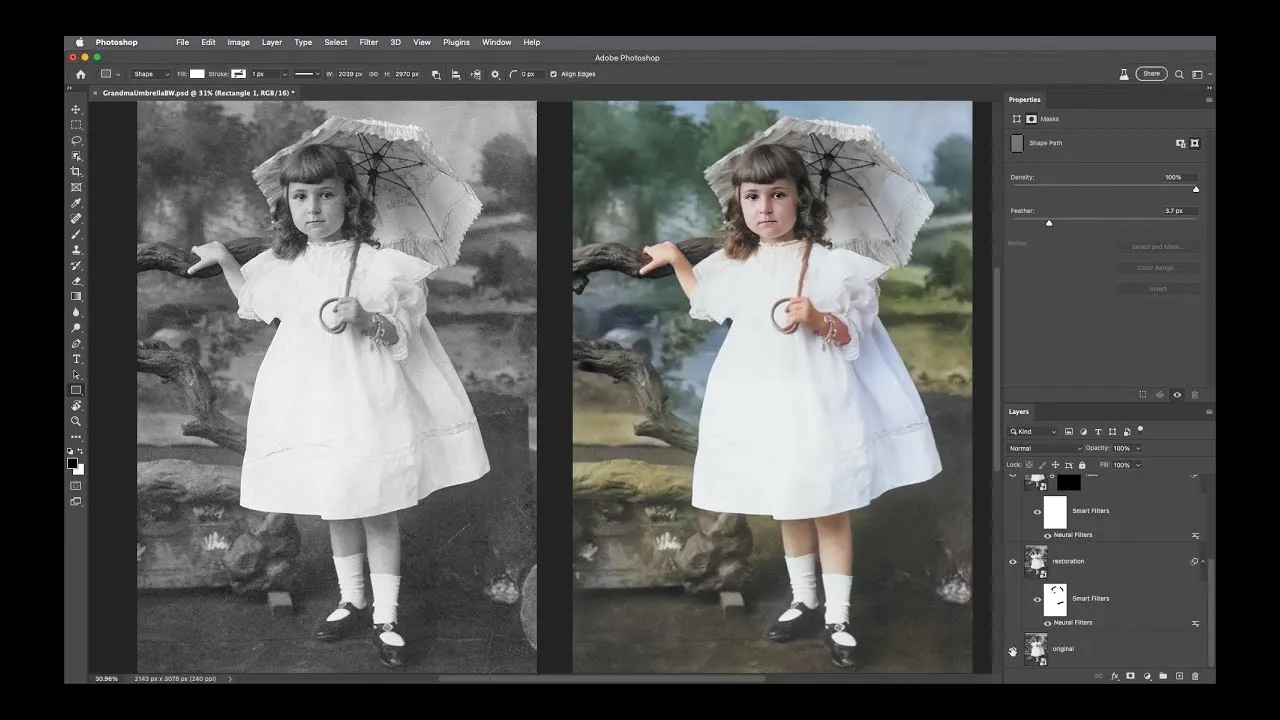The height and width of the screenshot is (720, 1280).
Task: Select the fx layer styles icon
Action: (x=1113, y=676)
